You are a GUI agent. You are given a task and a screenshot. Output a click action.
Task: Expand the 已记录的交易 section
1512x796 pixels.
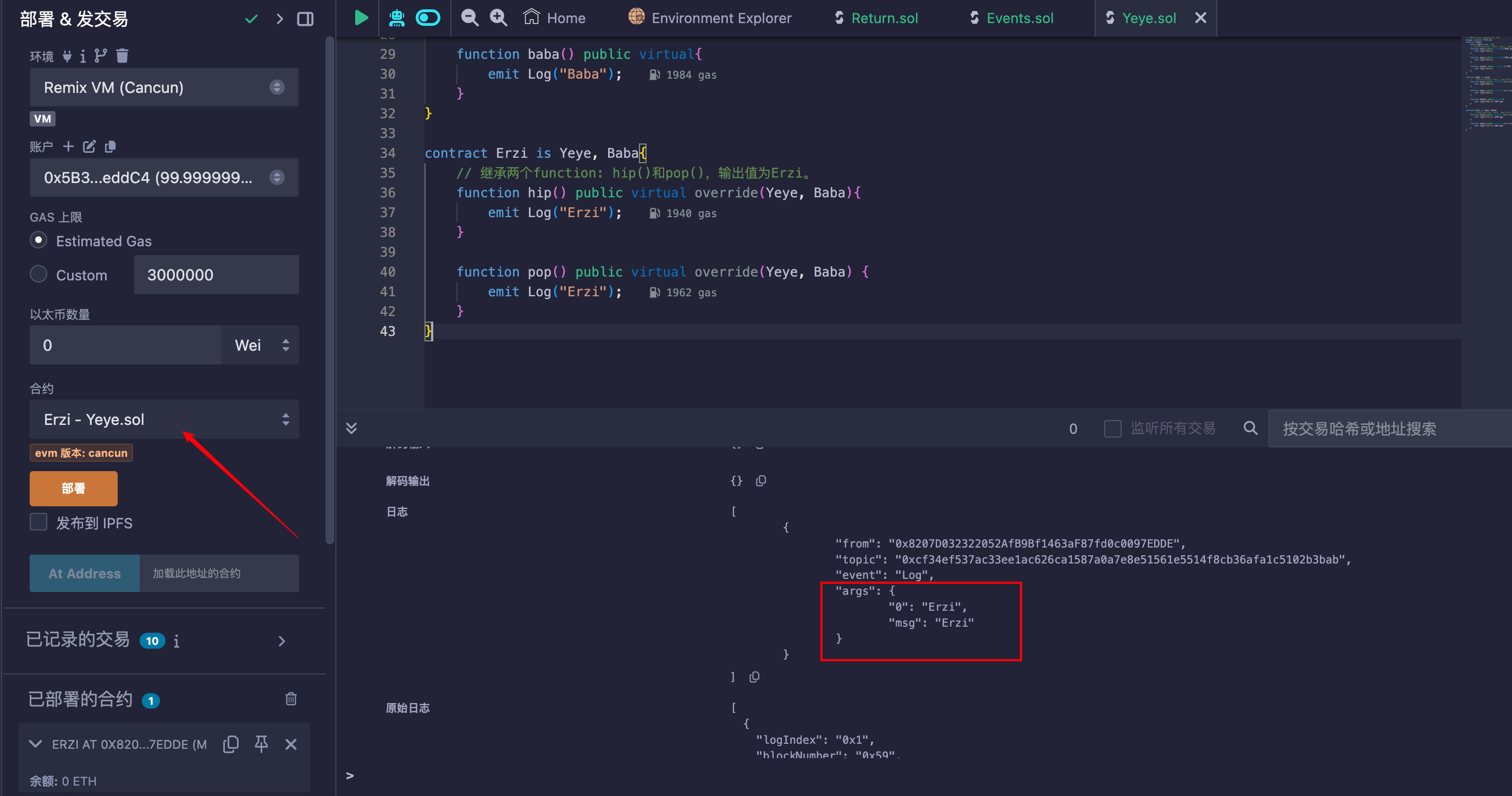(282, 641)
